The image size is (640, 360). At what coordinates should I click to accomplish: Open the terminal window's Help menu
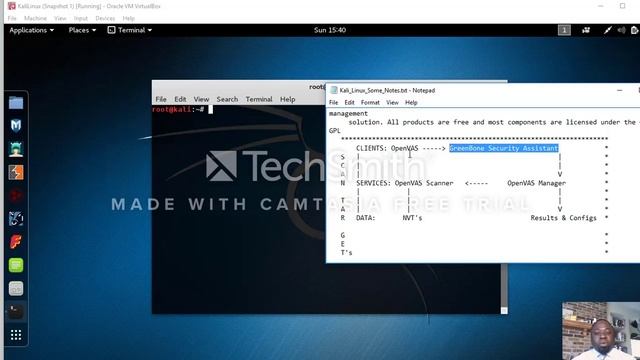tap(287, 99)
